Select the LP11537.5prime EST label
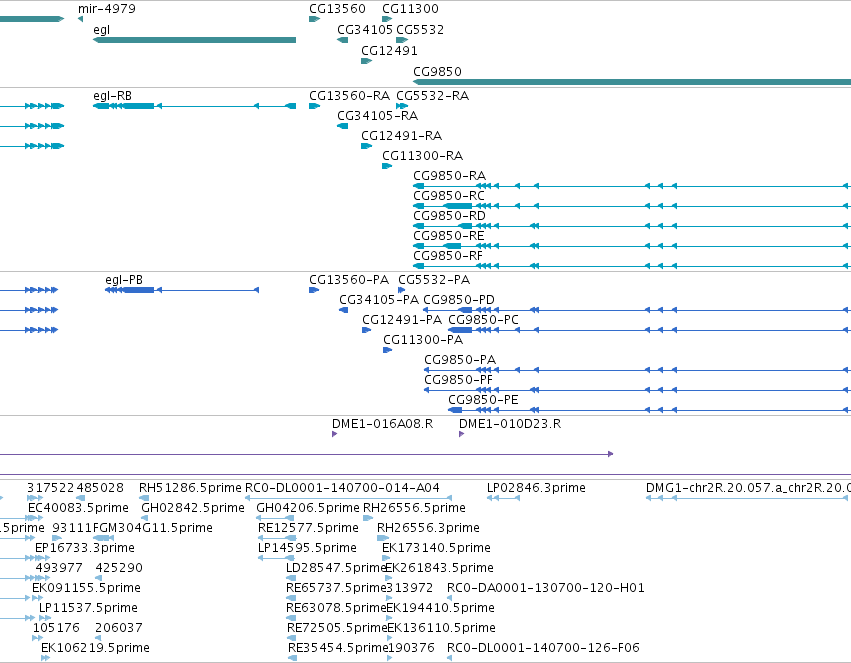The width and height of the screenshot is (851, 663). point(88,609)
